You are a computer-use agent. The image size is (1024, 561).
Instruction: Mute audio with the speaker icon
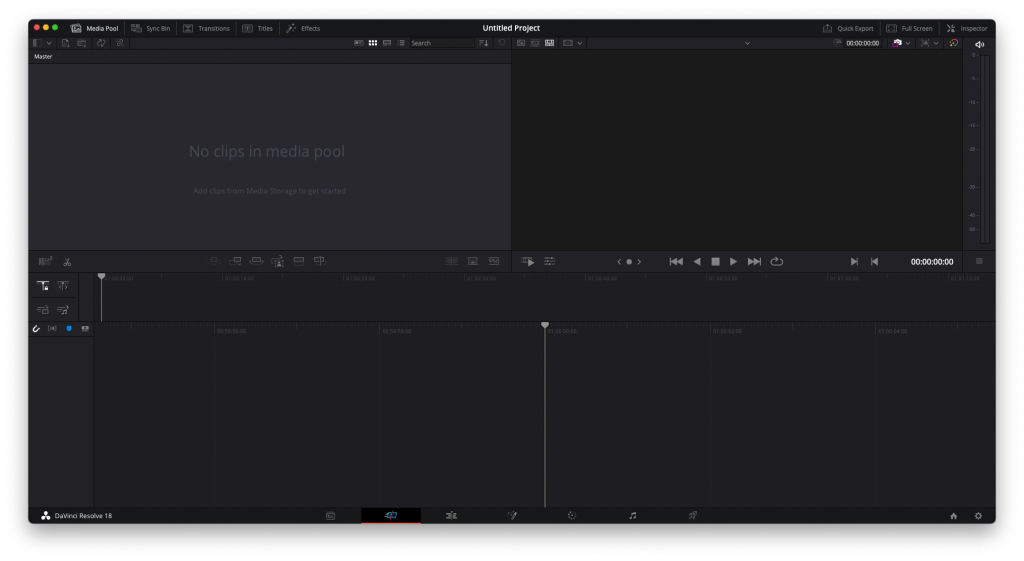(980, 44)
